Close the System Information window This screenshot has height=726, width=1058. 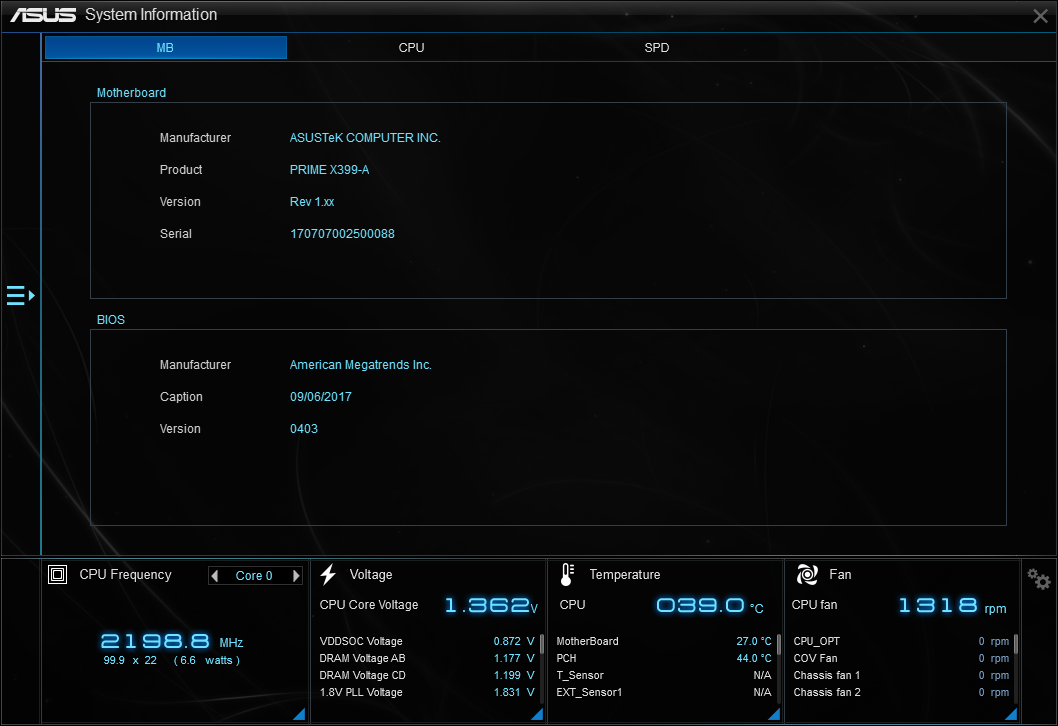(1040, 16)
